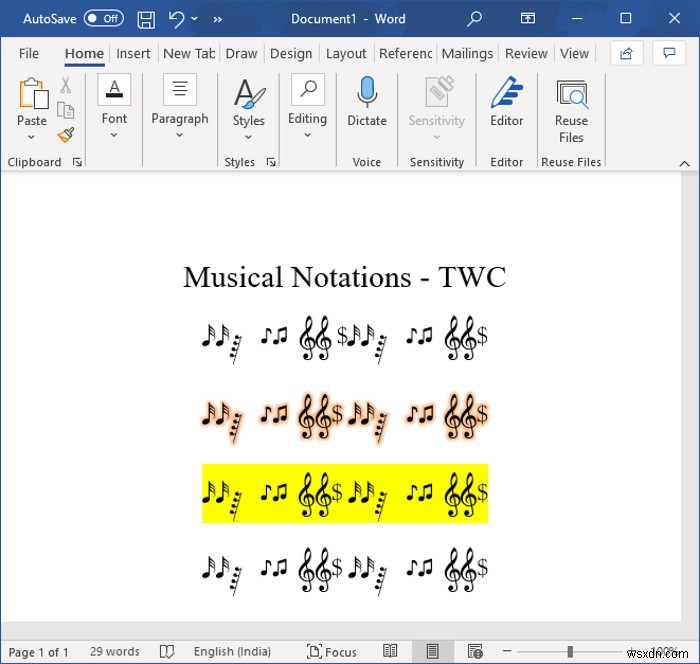Toggle the AutoSave switch
The width and height of the screenshot is (700, 664).
[104, 19]
